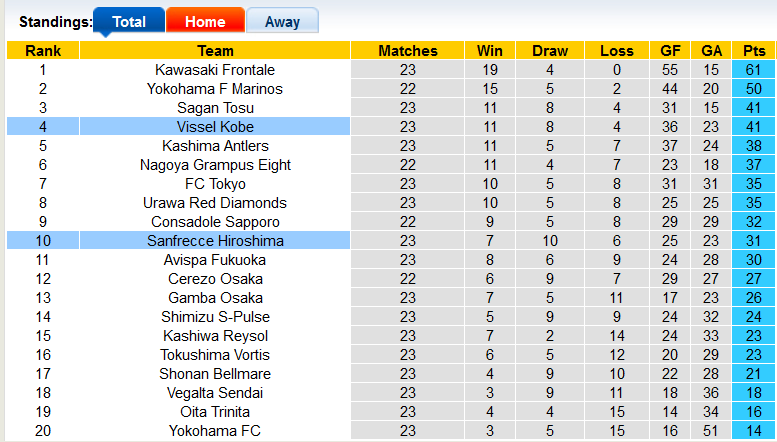Screen dimensions: 777x442
Task: Switch to the Total standings tab
Action: tap(128, 21)
